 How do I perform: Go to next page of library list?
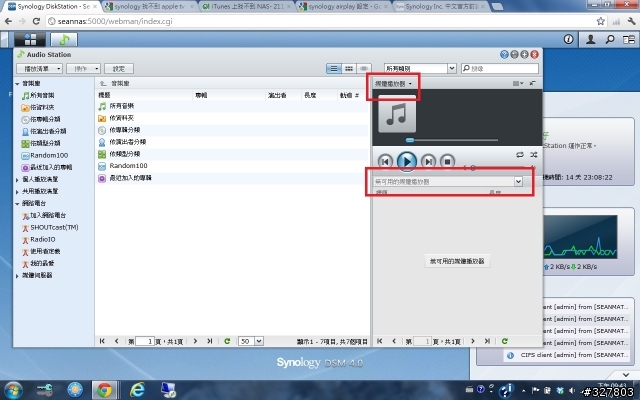(x=195, y=341)
